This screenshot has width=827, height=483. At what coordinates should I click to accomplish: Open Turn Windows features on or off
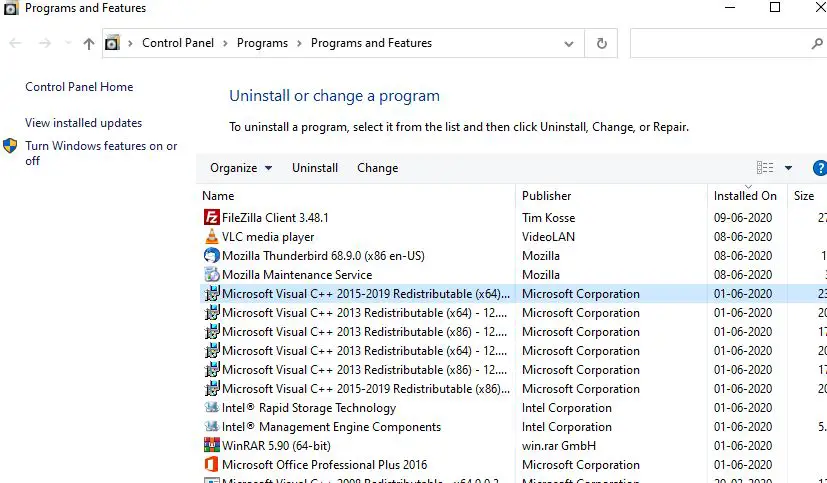coord(101,153)
